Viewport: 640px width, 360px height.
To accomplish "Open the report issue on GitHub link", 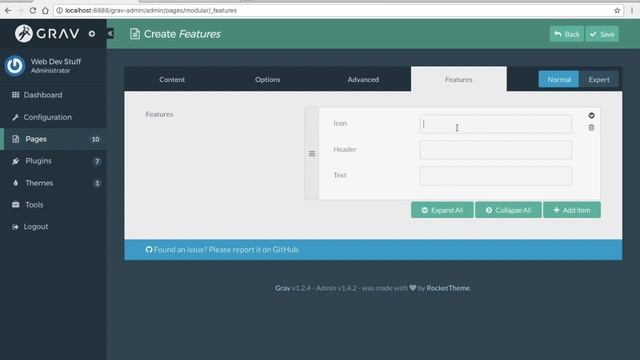I will (222, 250).
